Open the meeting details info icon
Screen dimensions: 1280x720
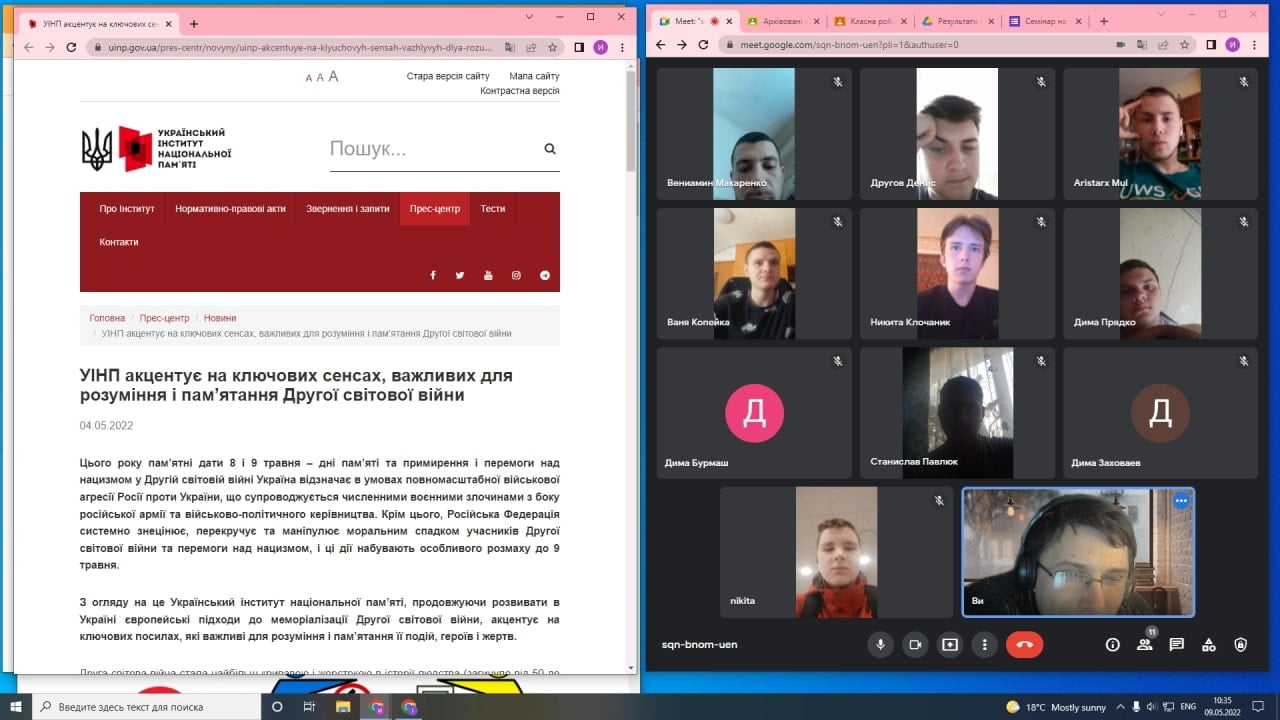[1112, 645]
